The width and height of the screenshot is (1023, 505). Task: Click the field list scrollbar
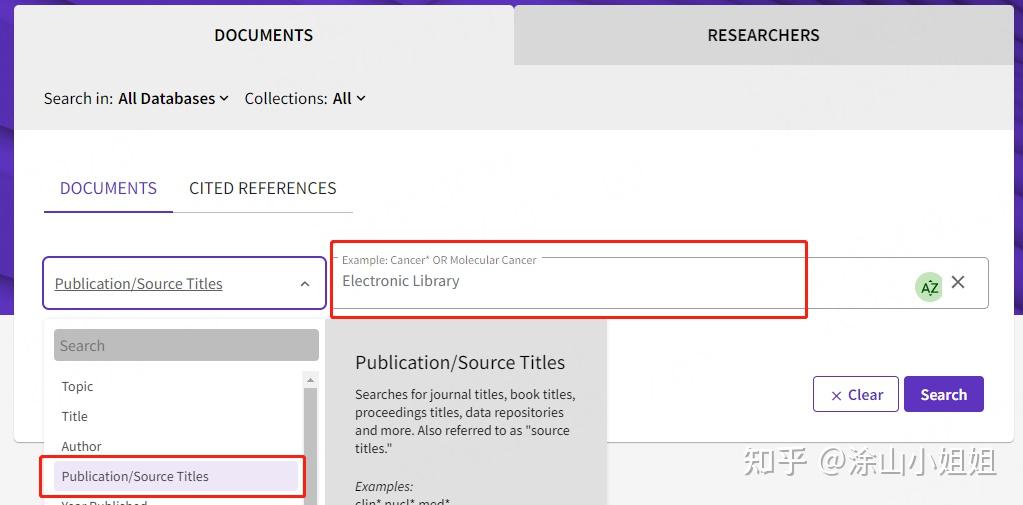click(310, 440)
